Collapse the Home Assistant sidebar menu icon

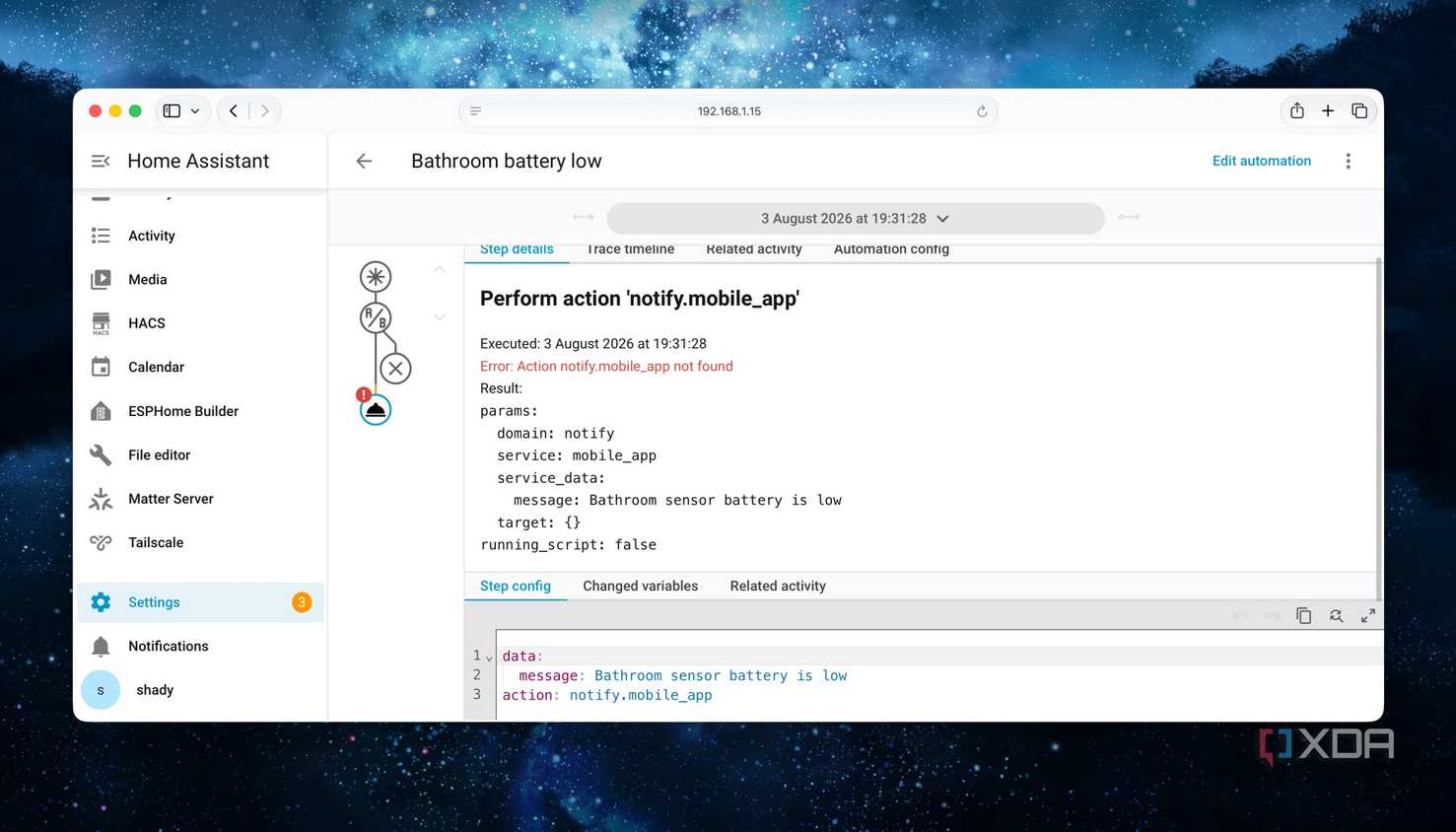pyautogui.click(x=101, y=161)
